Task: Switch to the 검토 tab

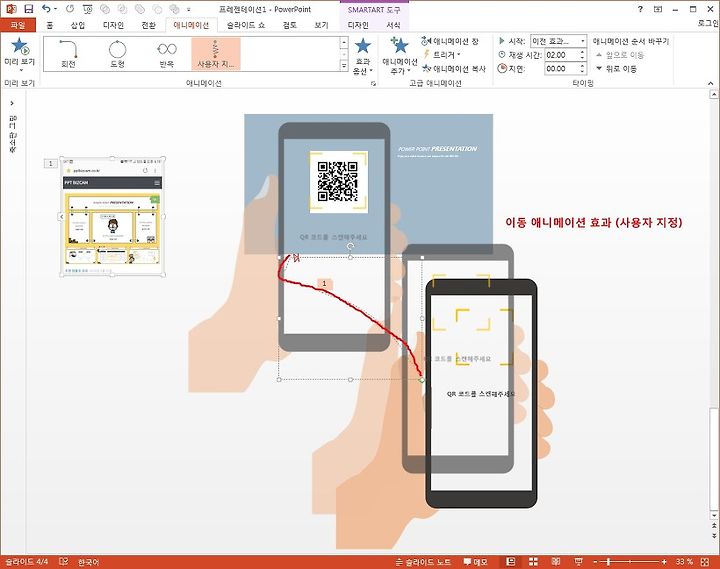Action: click(x=290, y=25)
